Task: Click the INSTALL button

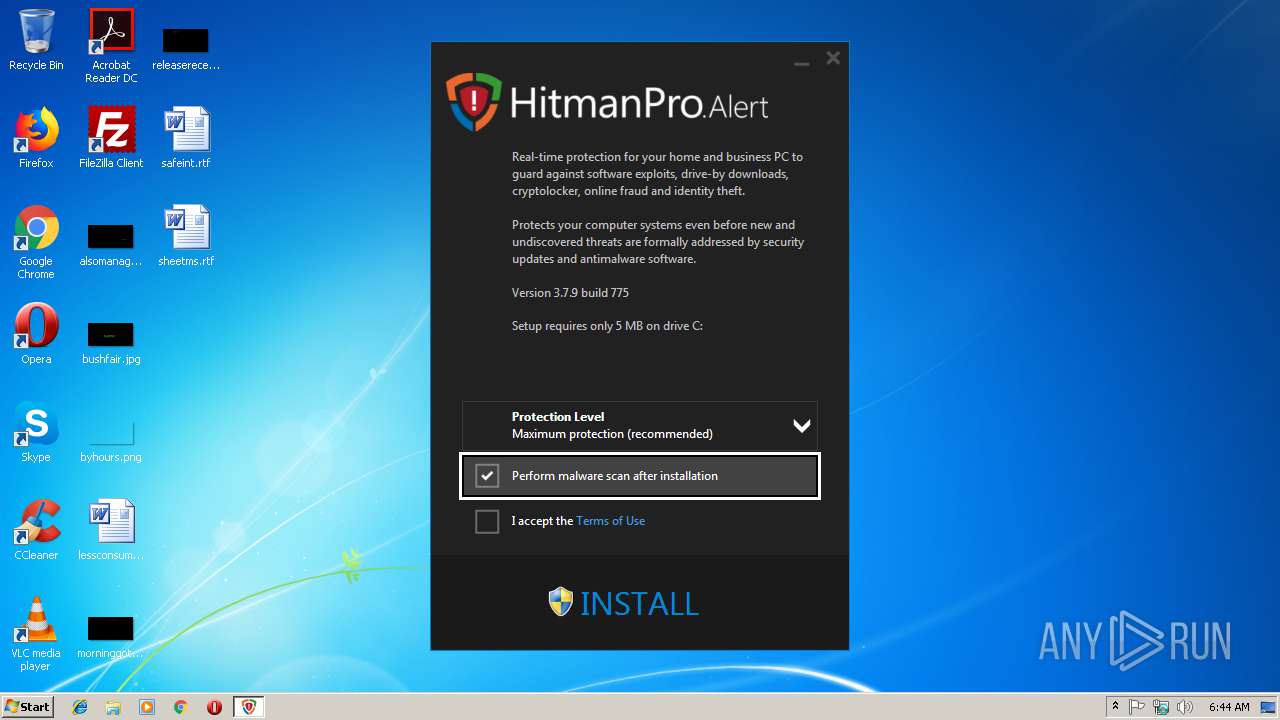Action: [x=624, y=603]
